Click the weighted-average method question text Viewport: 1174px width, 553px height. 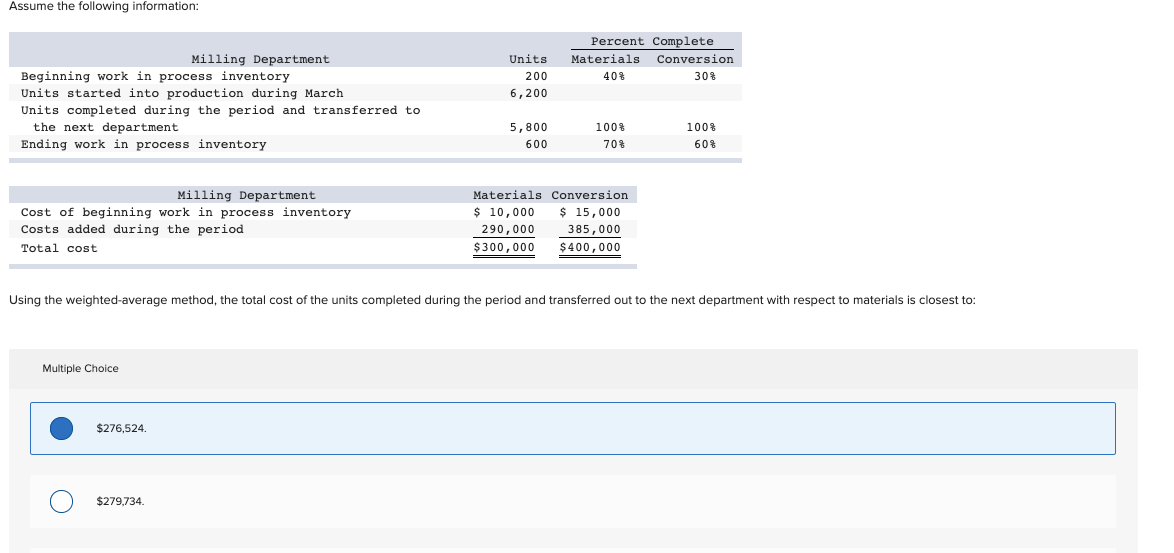click(492, 300)
